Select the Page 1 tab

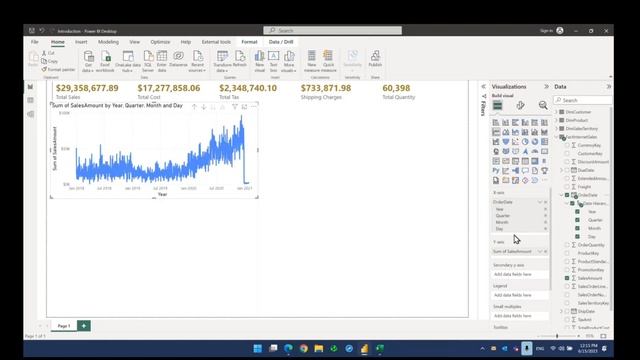point(64,326)
